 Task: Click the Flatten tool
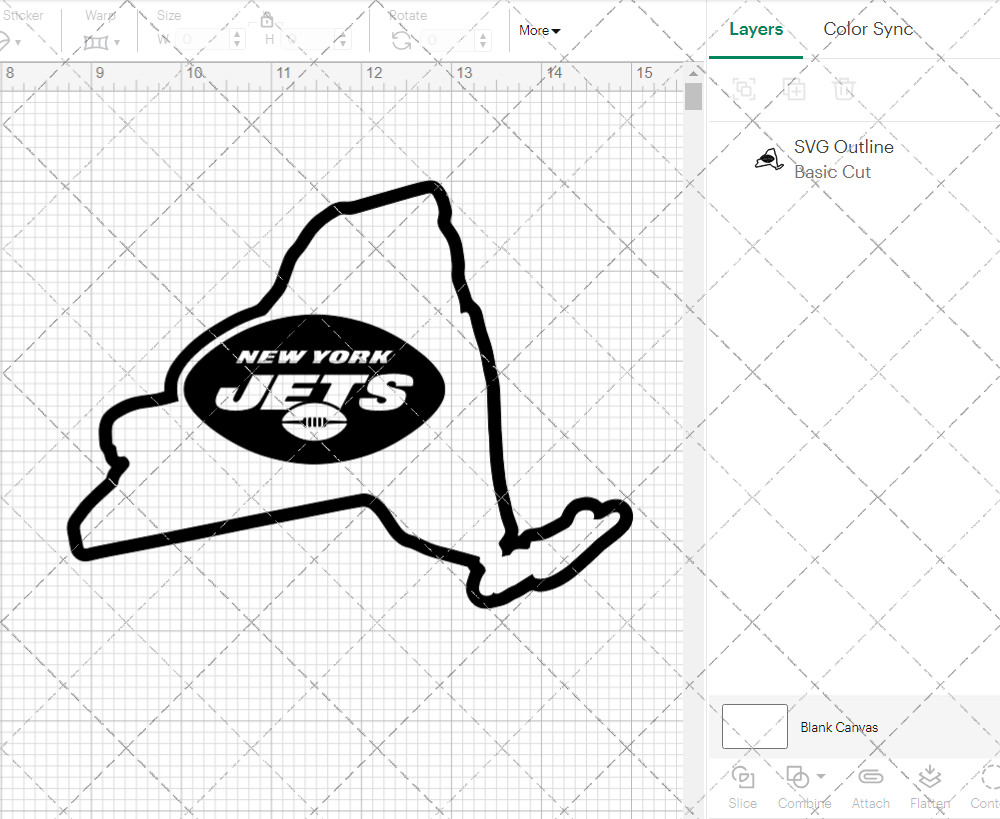pyautogui.click(x=930, y=788)
